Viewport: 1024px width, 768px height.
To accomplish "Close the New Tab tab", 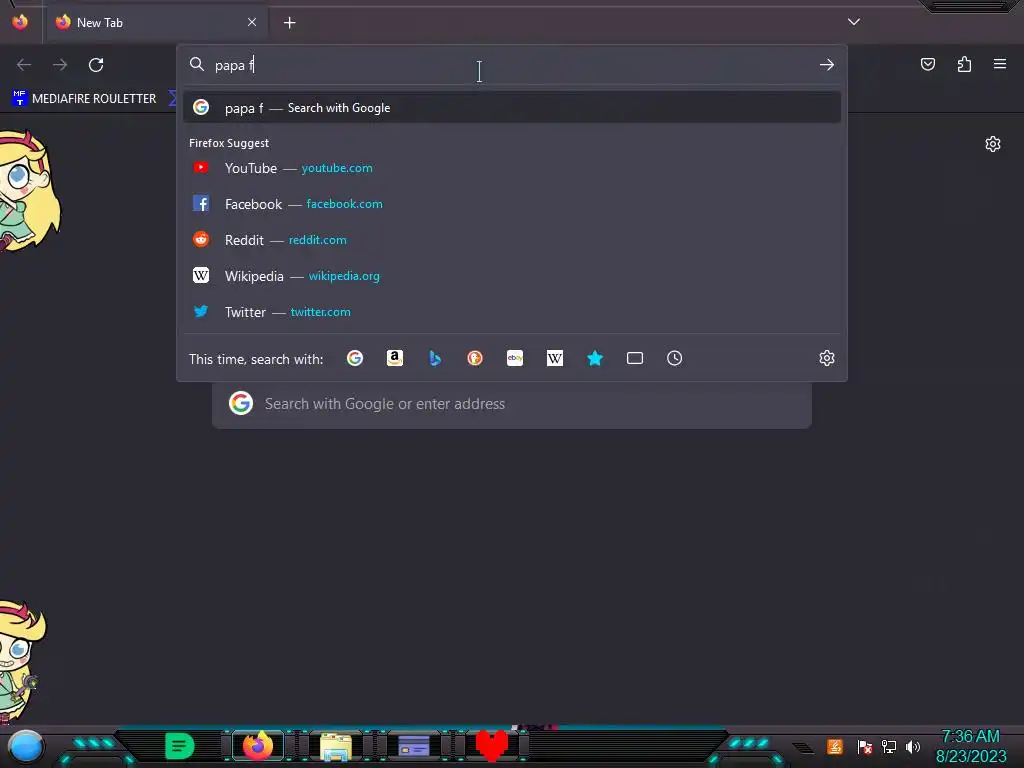I will click(252, 22).
